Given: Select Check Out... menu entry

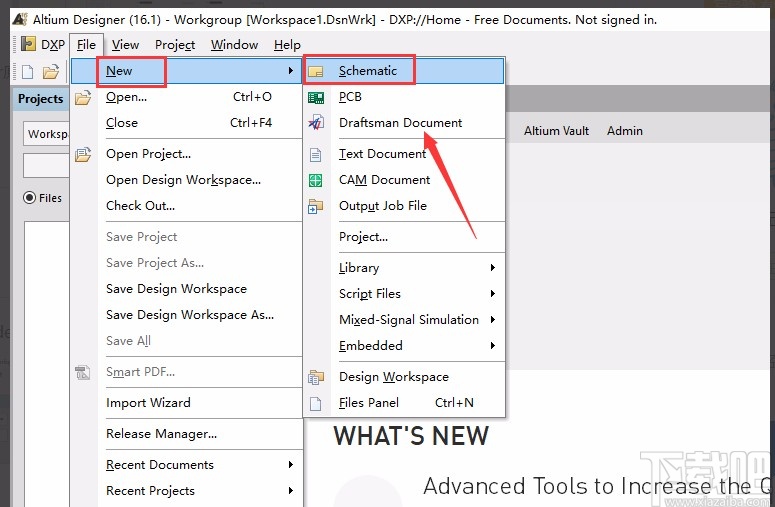Looking at the screenshot, I should 186,206.
